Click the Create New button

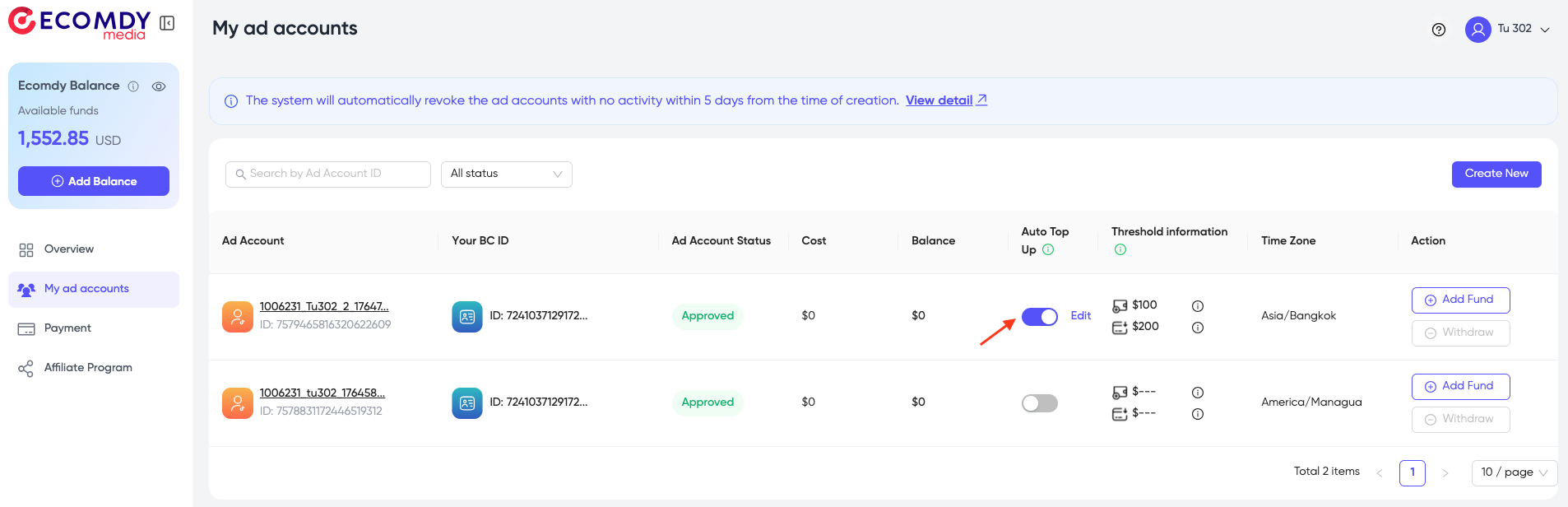point(1496,174)
